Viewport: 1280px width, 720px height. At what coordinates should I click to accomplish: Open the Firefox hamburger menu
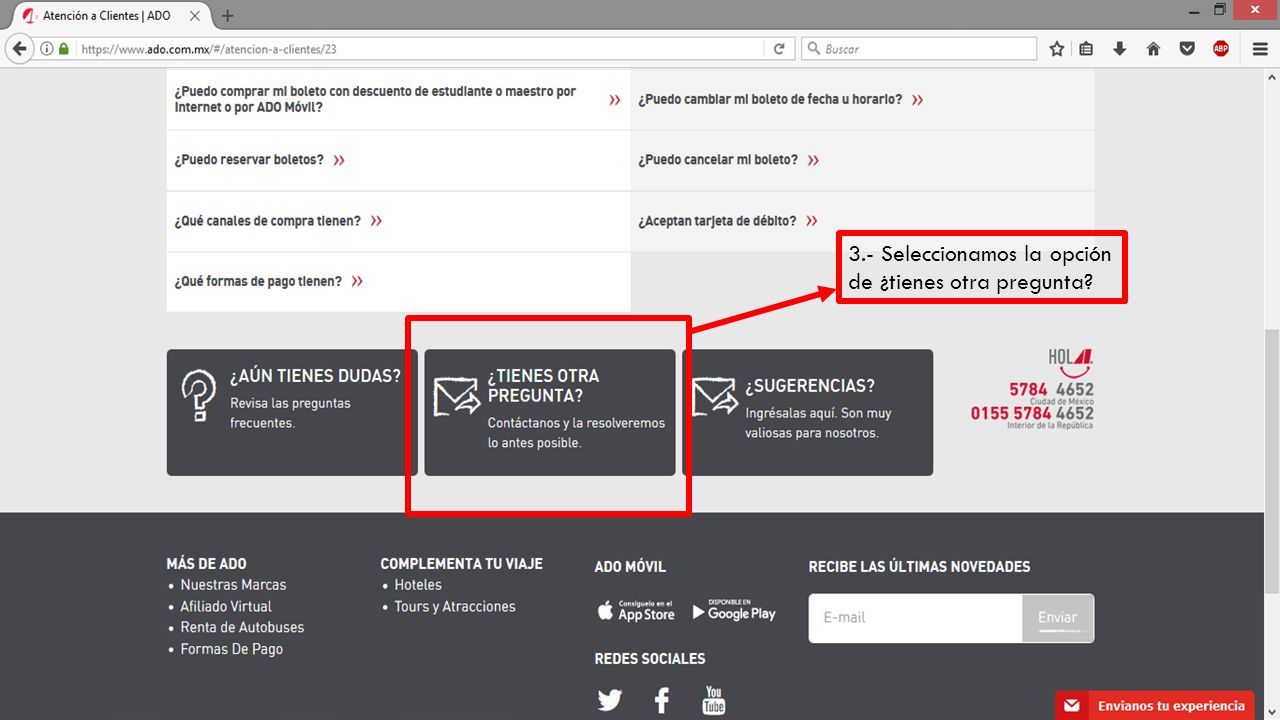pyautogui.click(x=1260, y=48)
